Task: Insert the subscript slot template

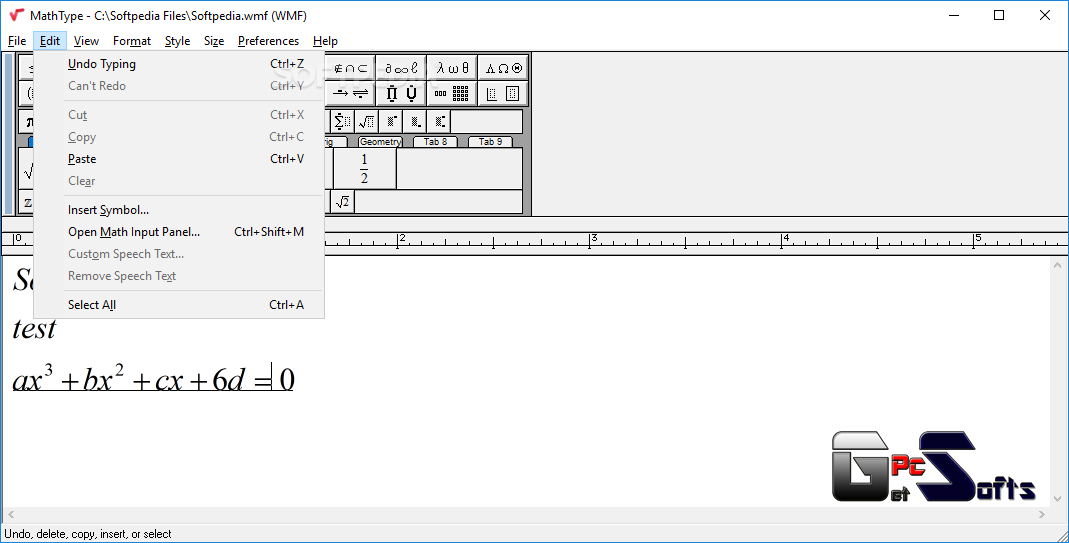Action: [415, 121]
